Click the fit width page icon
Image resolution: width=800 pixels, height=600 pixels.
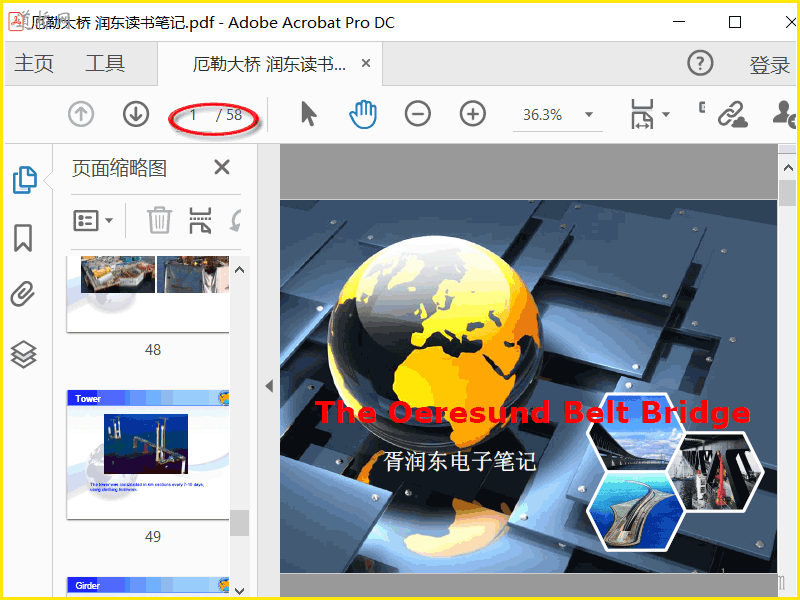click(642, 114)
